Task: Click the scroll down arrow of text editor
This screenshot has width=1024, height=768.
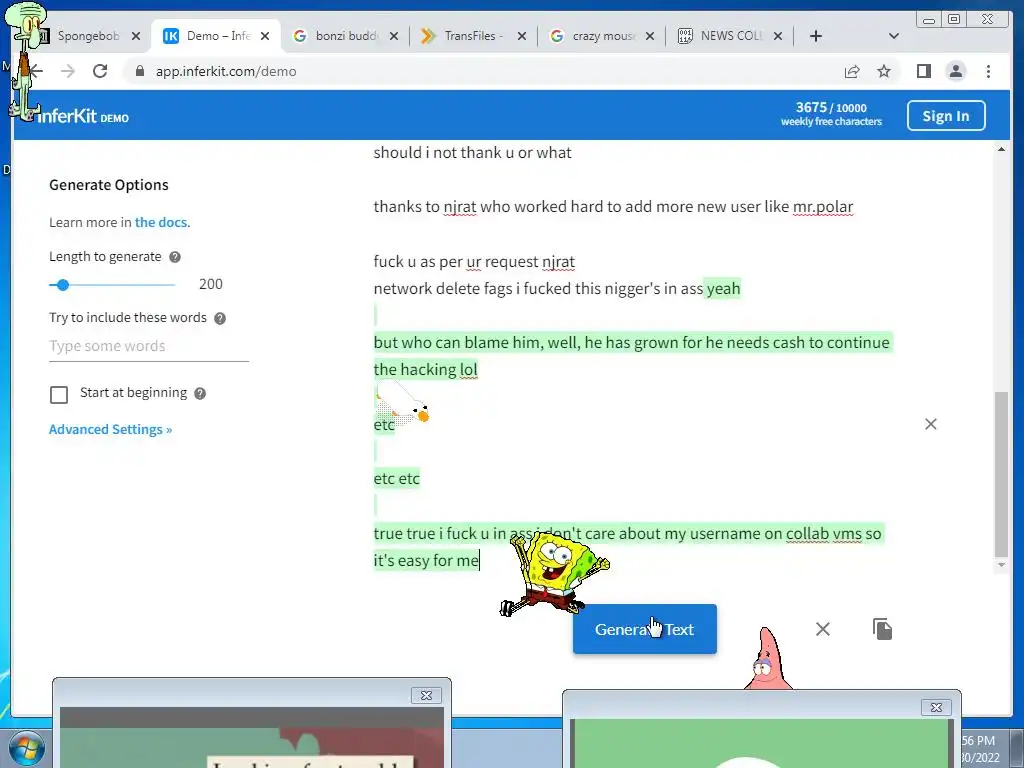Action: point(1001,565)
